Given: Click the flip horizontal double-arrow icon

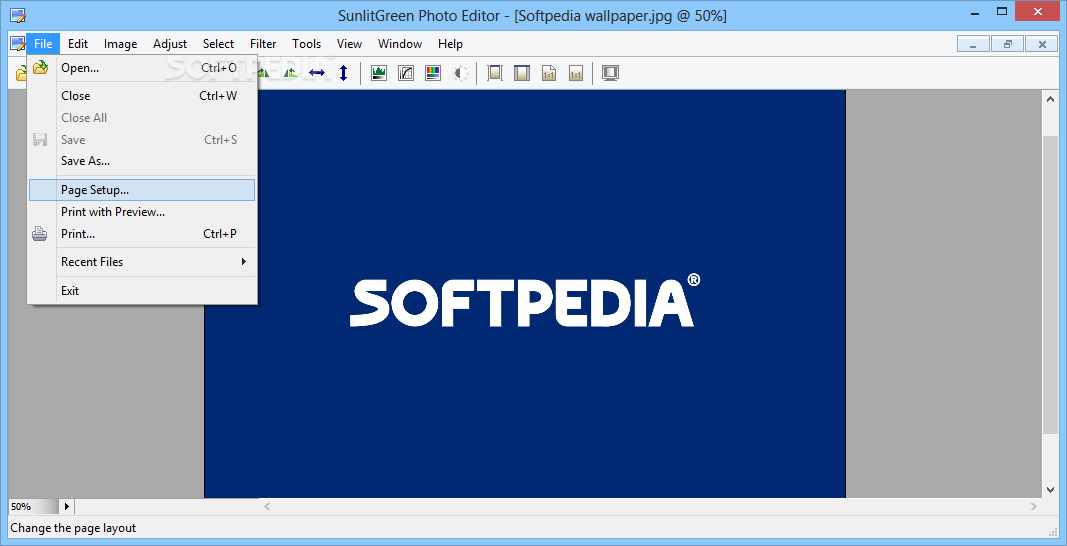Looking at the screenshot, I should pos(317,73).
